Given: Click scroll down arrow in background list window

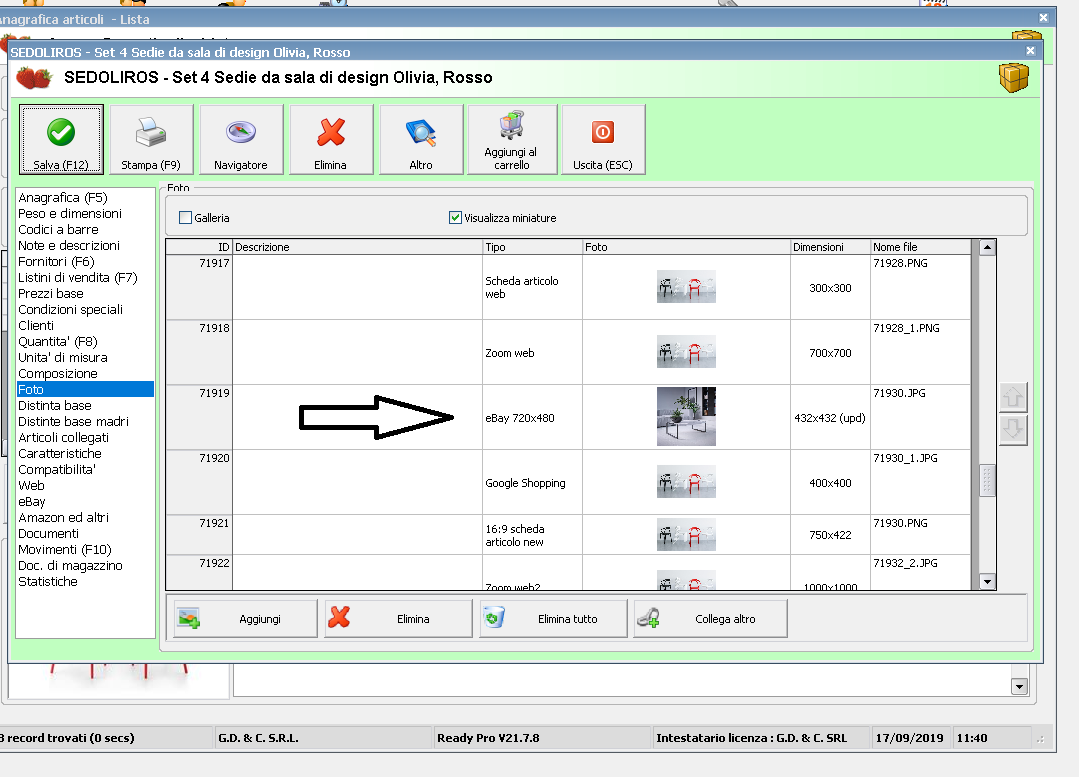Looking at the screenshot, I should 1019,686.
